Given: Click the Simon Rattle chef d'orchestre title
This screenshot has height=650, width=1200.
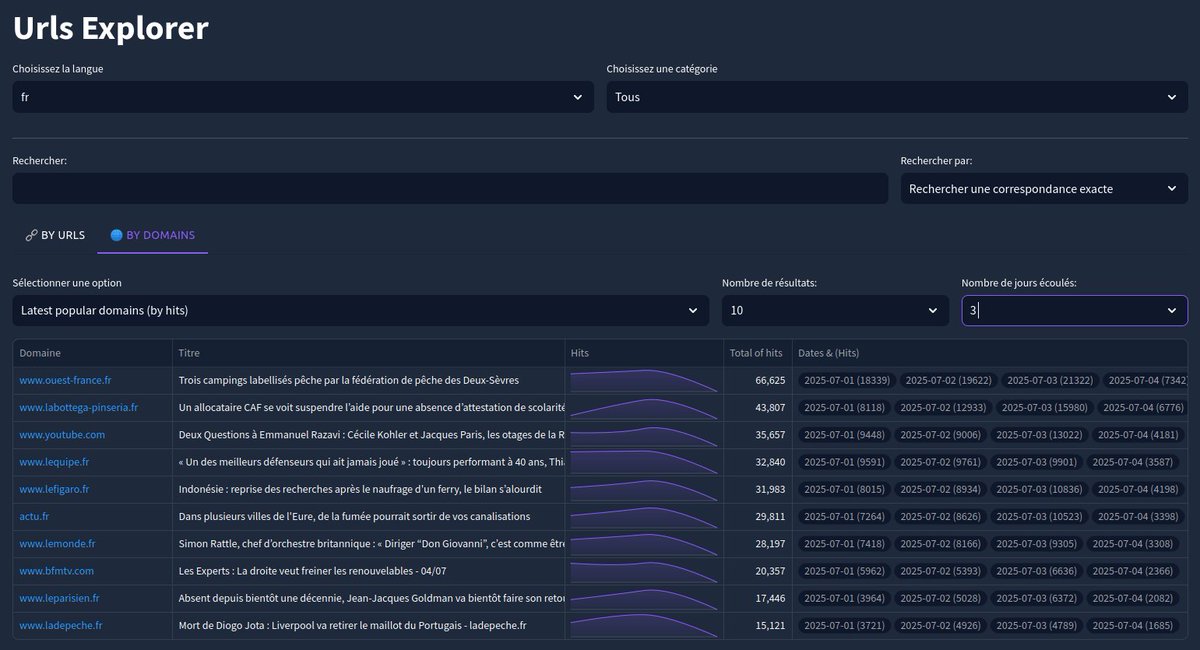Looking at the screenshot, I should point(371,543).
